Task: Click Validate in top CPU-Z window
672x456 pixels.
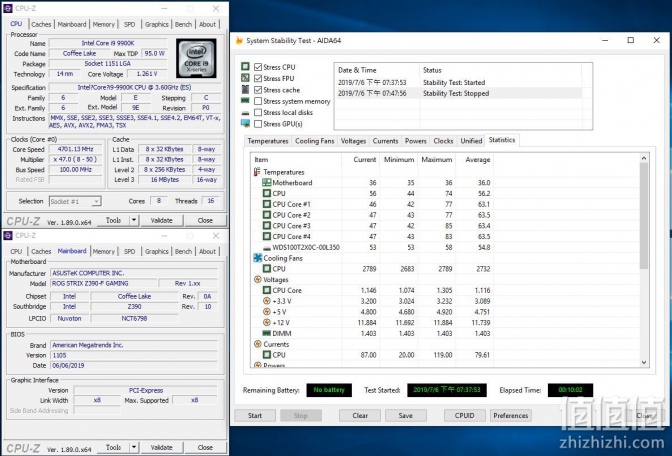Action: click(x=162, y=220)
